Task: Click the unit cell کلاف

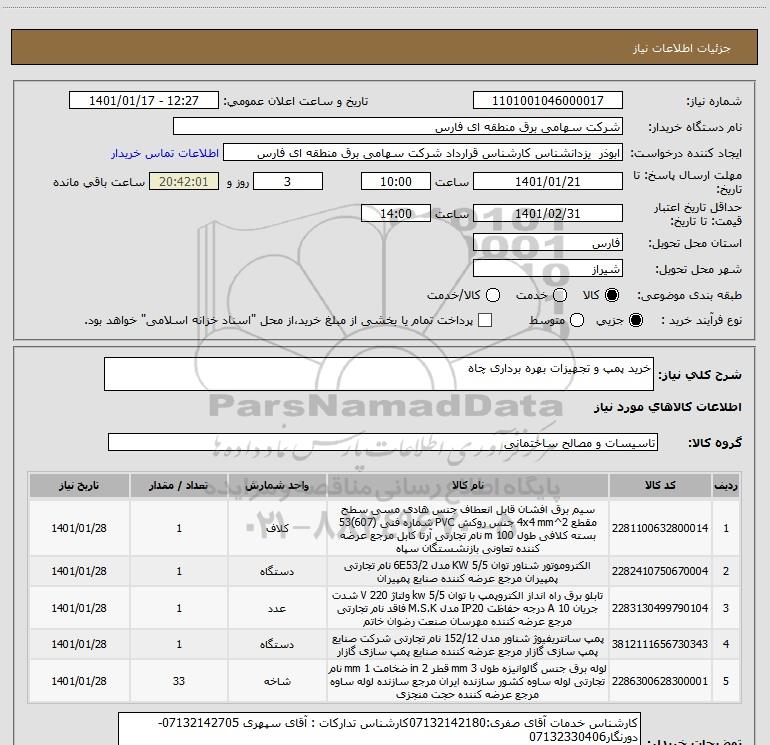Action: coord(277,528)
